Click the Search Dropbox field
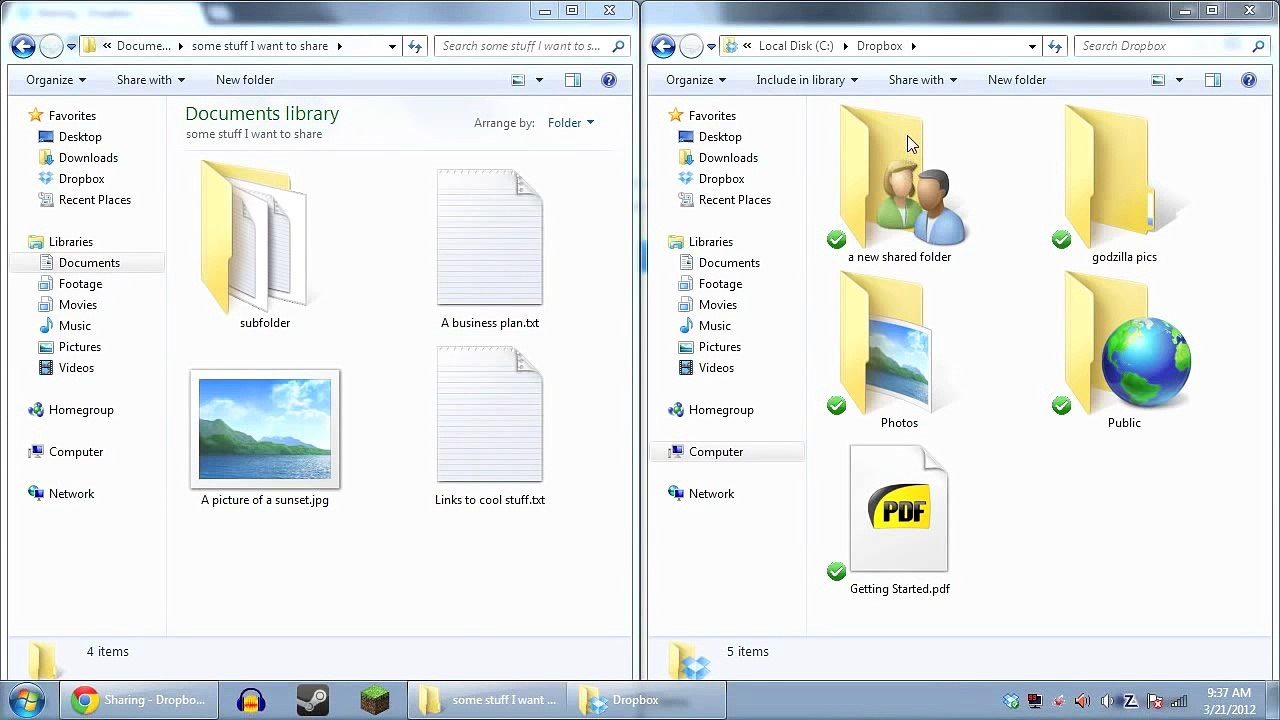 point(1174,46)
